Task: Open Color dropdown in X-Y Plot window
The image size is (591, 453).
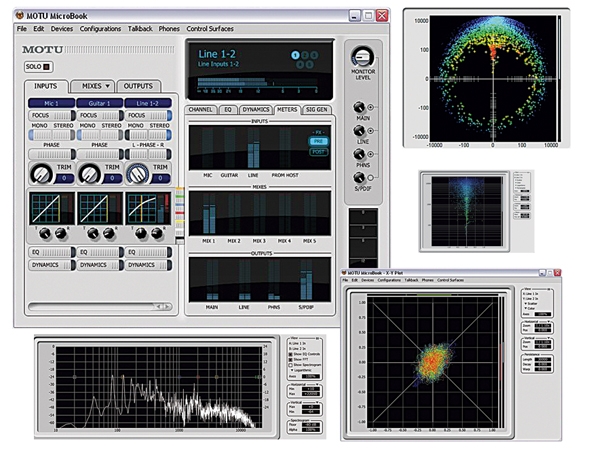Action: tap(530, 308)
